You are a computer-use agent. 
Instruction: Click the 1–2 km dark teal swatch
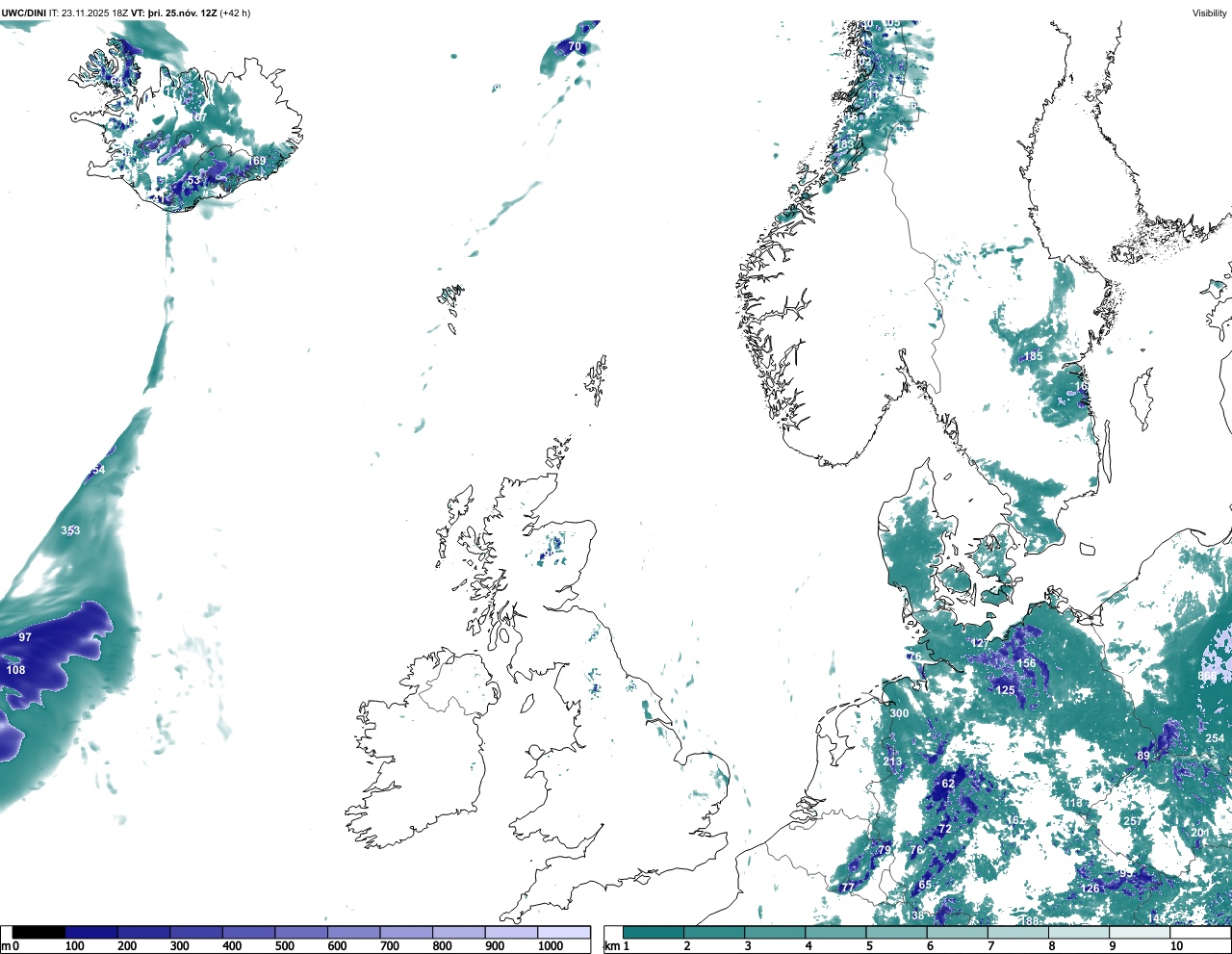tap(654, 932)
